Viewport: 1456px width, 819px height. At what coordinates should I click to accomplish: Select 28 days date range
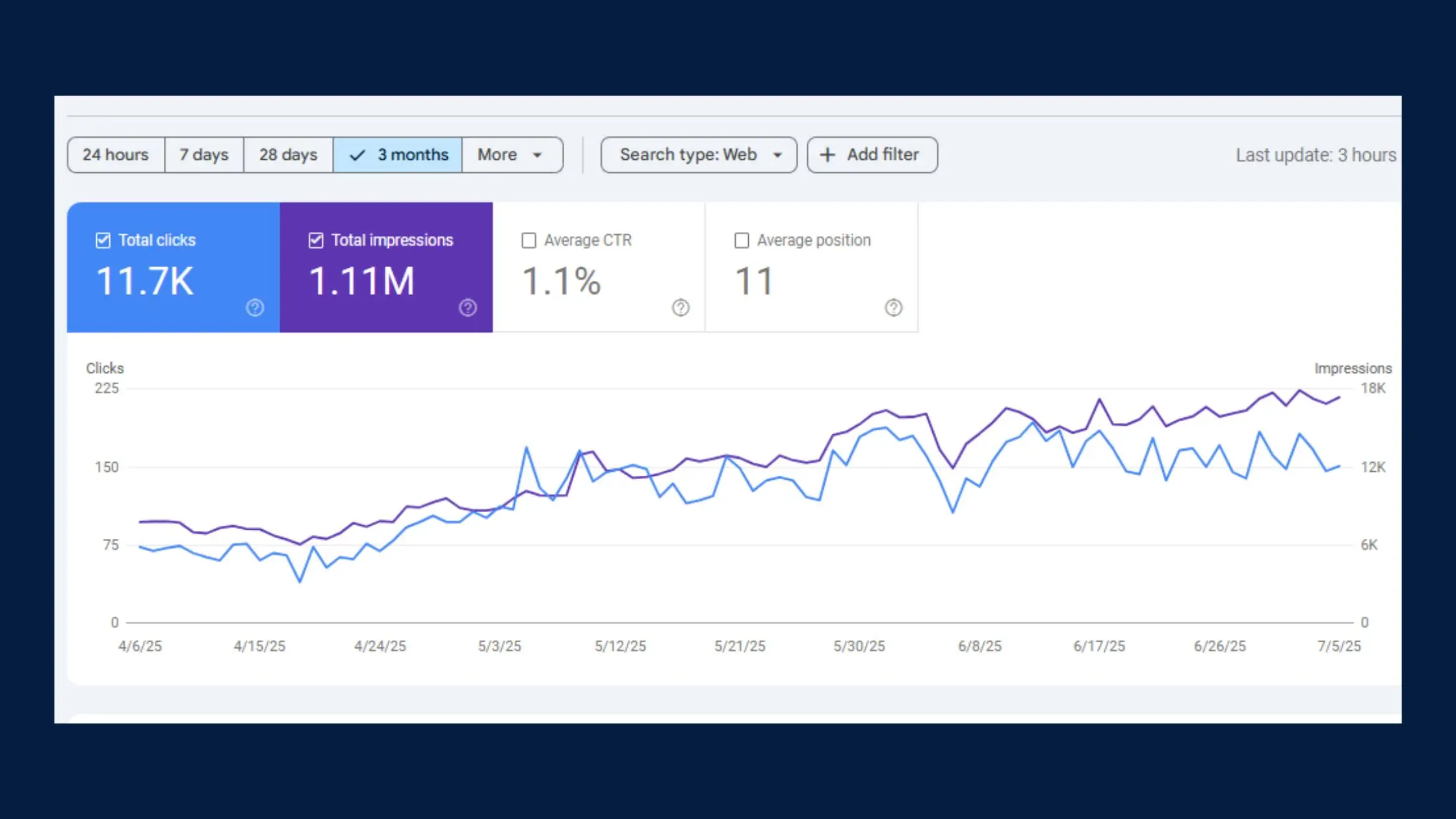click(x=288, y=155)
